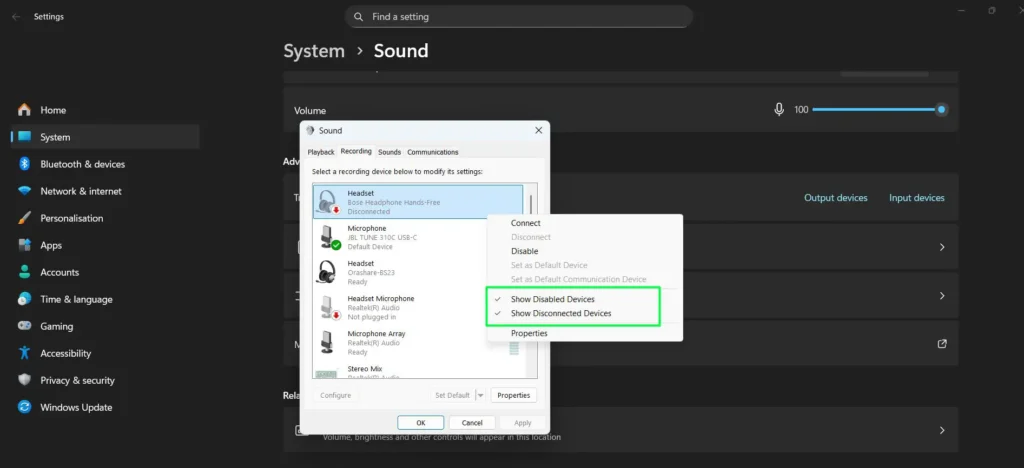Click the JBL TUNE Microphone icon

pyautogui.click(x=328, y=237)
